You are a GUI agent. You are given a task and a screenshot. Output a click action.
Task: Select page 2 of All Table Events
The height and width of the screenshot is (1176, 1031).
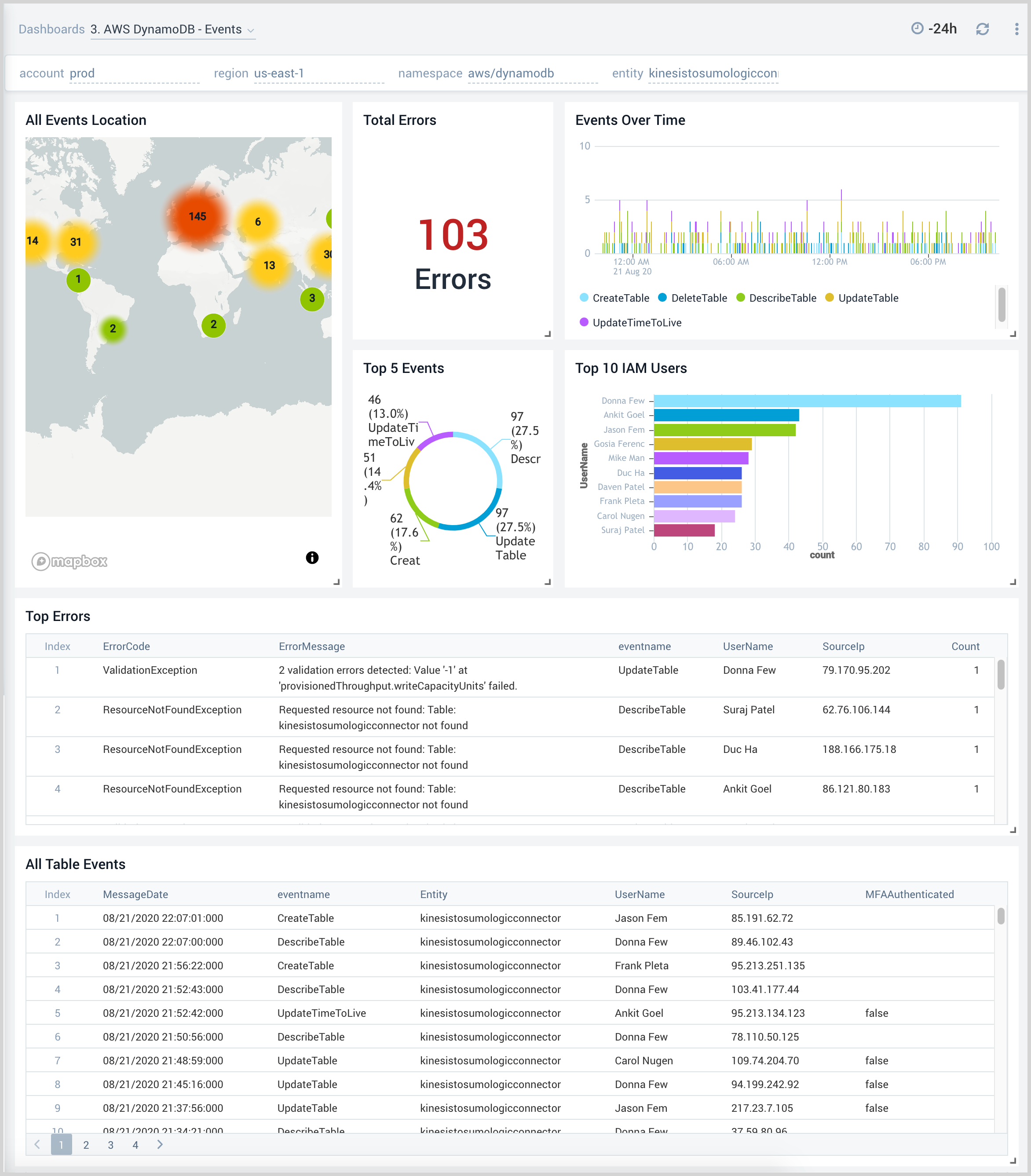pyautogui.click(x=86, y=1145)
